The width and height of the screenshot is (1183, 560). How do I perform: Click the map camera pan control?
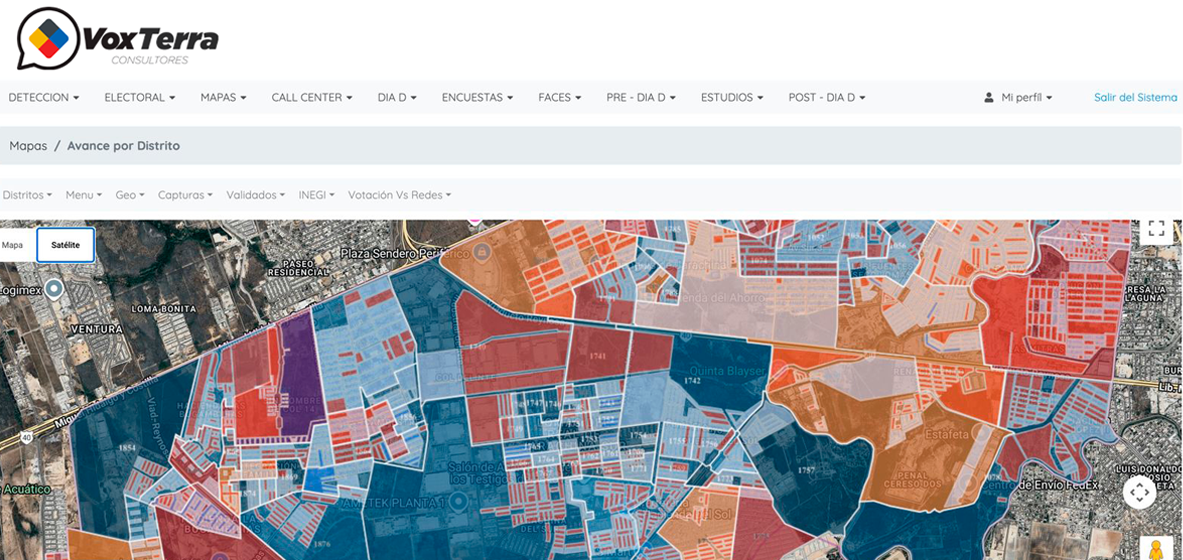1139,492
